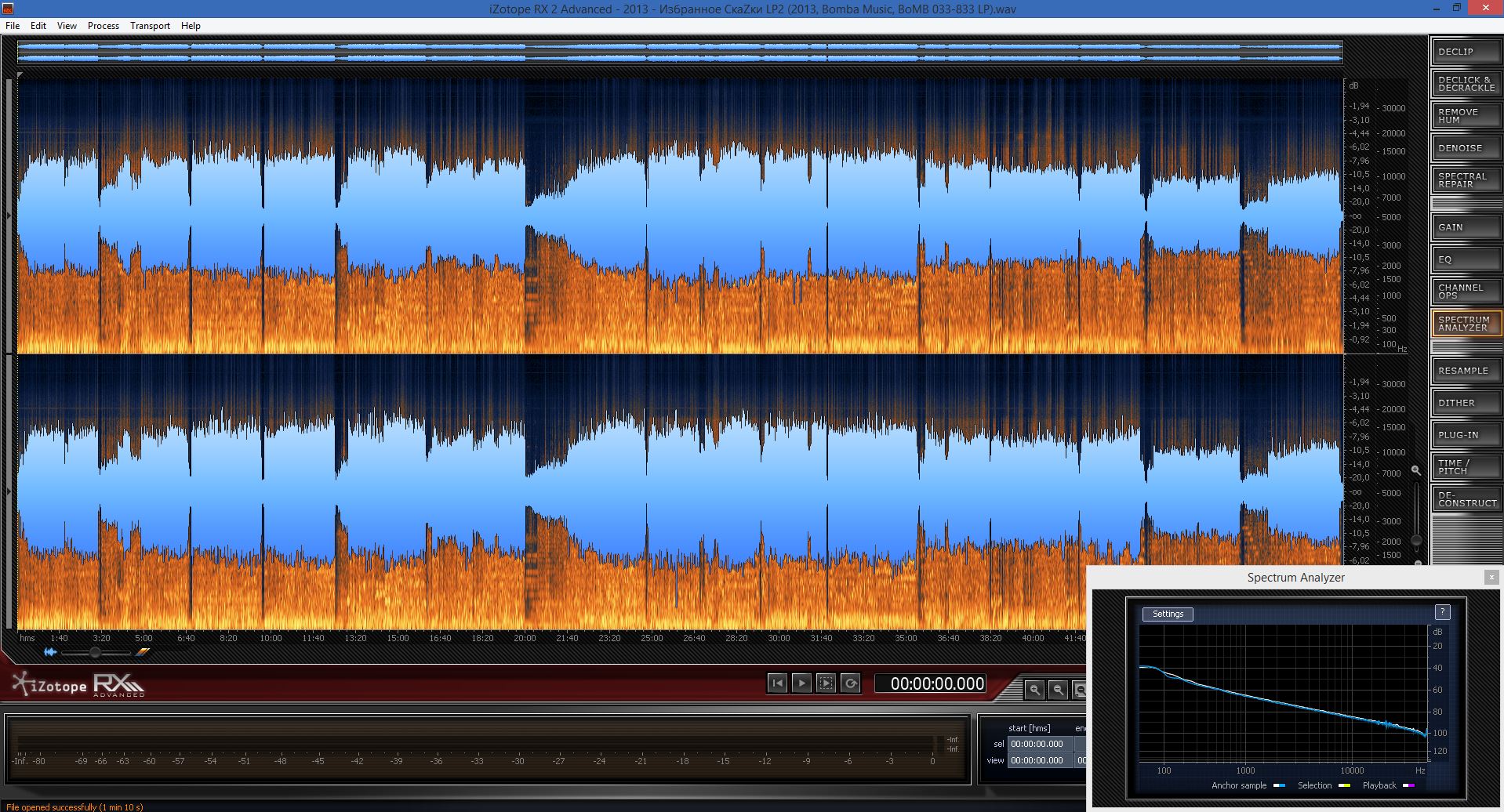1504x812 pixels.
Task: Open the Transport menu
Action: 150,26
